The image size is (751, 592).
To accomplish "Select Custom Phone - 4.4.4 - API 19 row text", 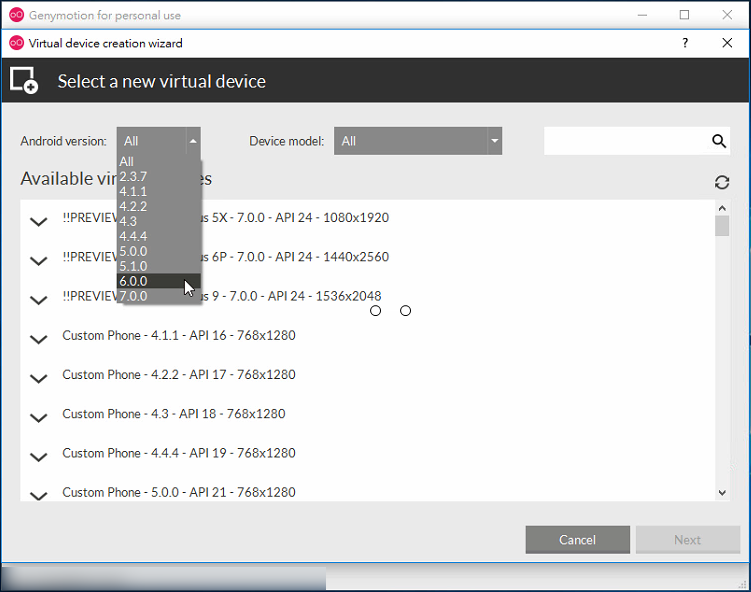I will [x=179, y=453].
